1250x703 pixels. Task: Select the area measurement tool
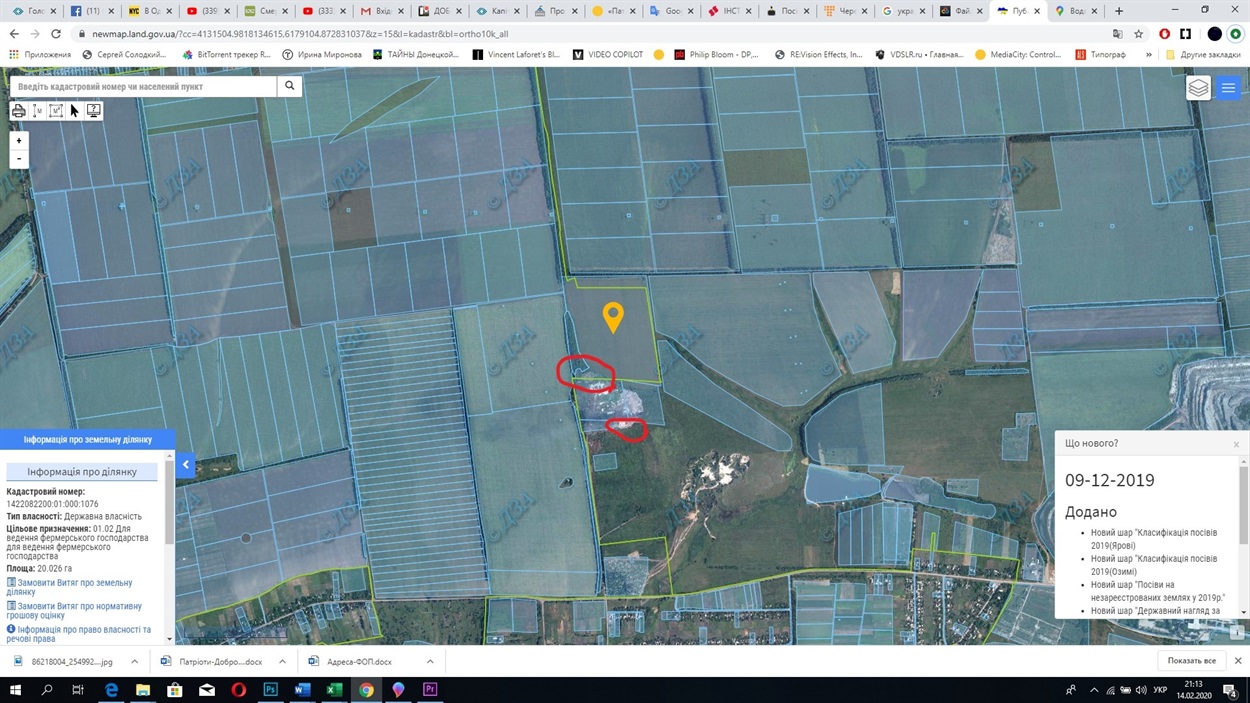(x=56, y=111)
